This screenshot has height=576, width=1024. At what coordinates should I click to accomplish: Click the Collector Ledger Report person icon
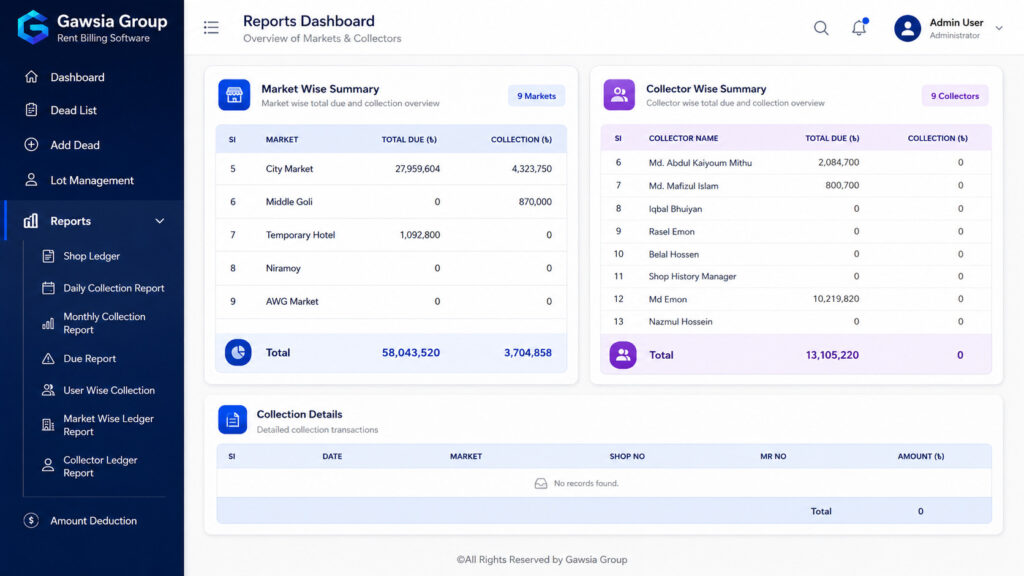click(x=48, y=466)
